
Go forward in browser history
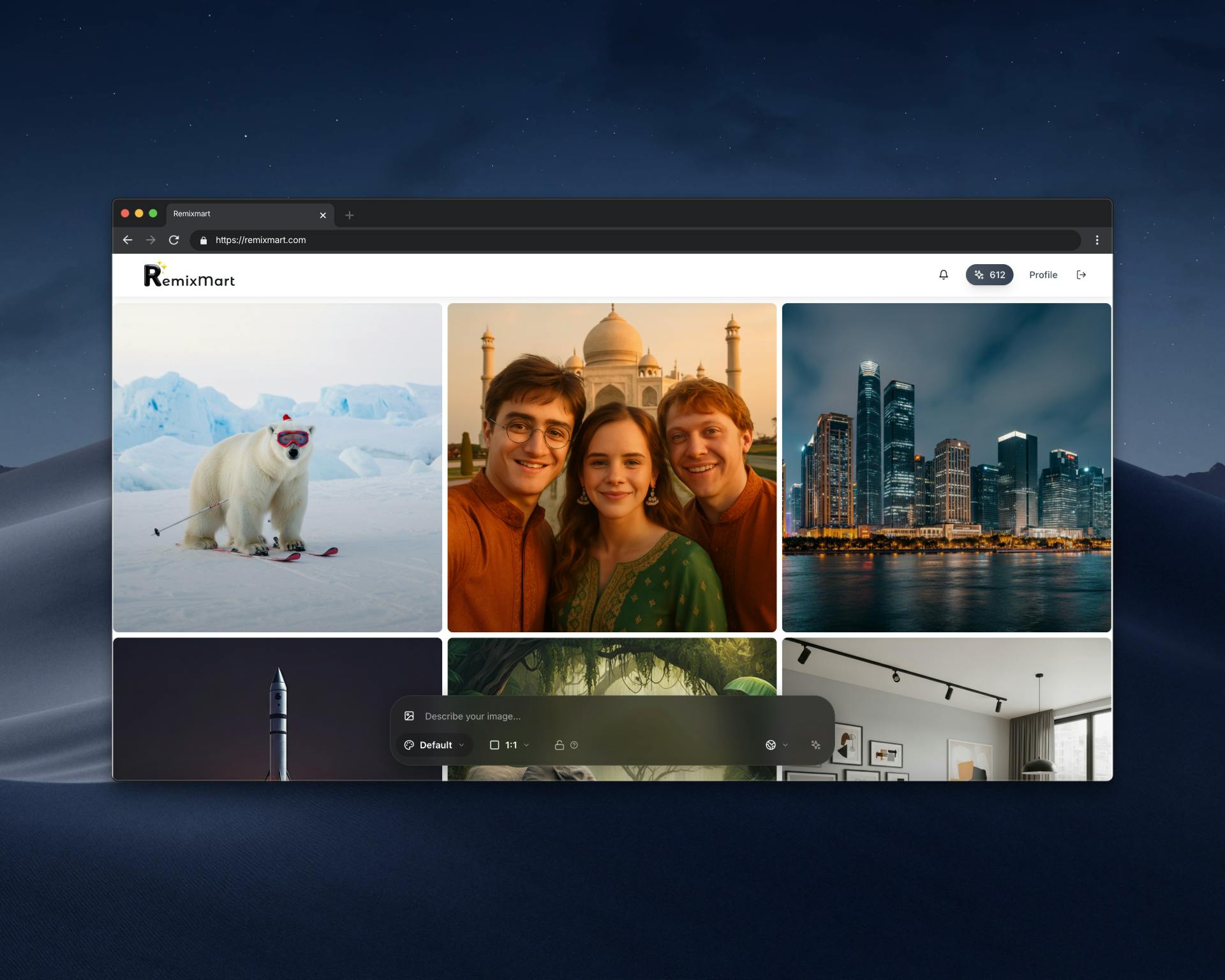coord(151,240)
